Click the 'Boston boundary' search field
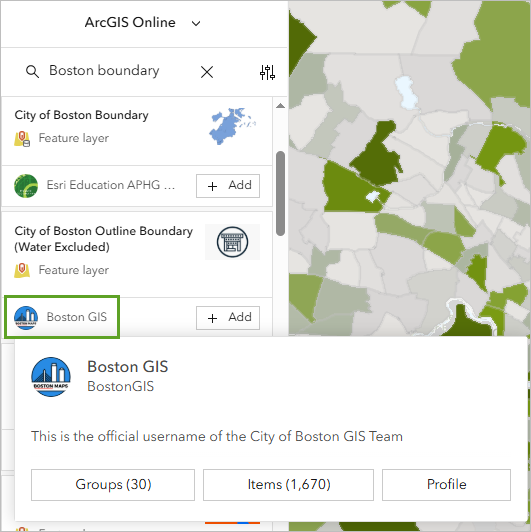531x532 pixels. 104,71
